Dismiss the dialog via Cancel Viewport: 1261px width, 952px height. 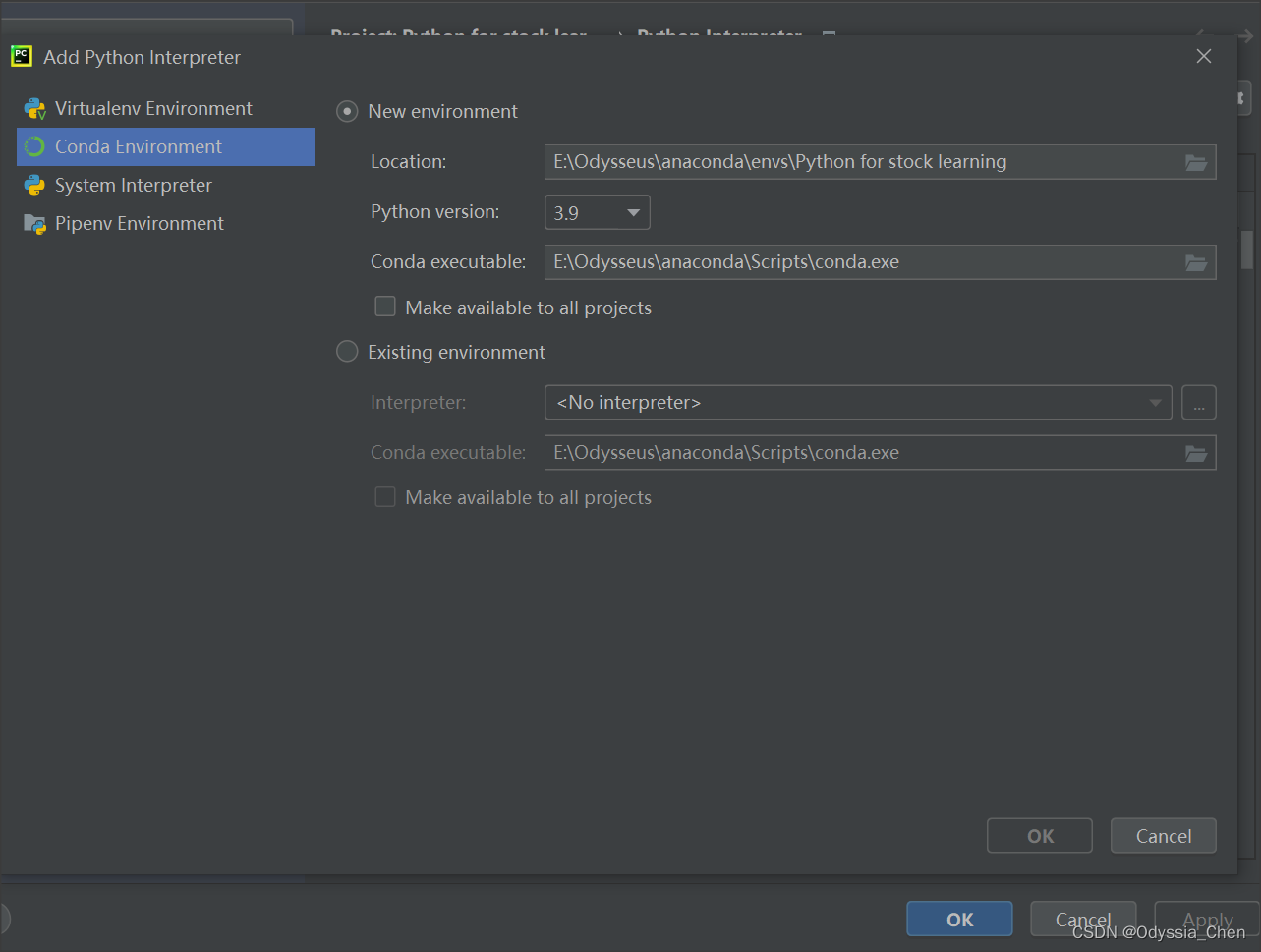pyautogui.click(x=1163, y=835)
